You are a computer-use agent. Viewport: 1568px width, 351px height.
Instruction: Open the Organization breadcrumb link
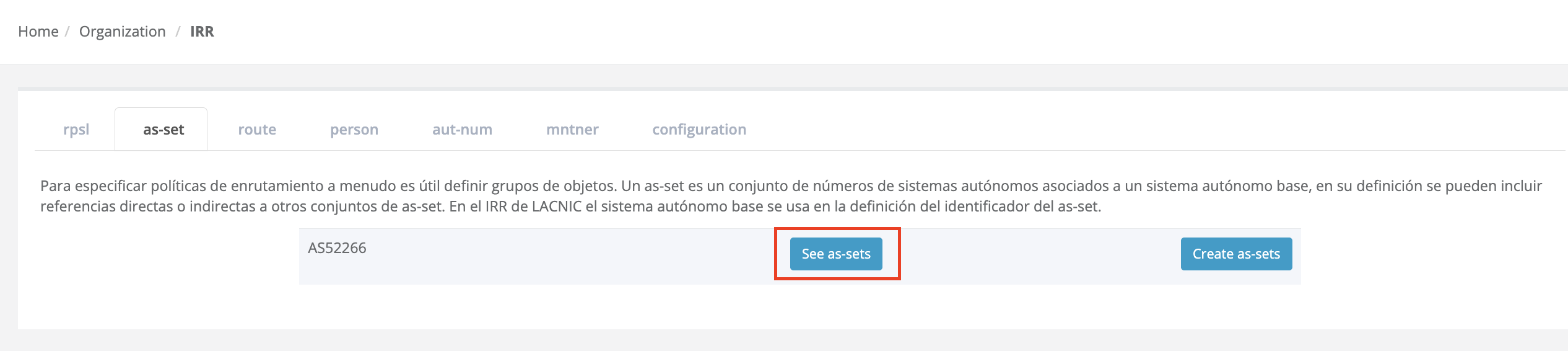[122, 32]
